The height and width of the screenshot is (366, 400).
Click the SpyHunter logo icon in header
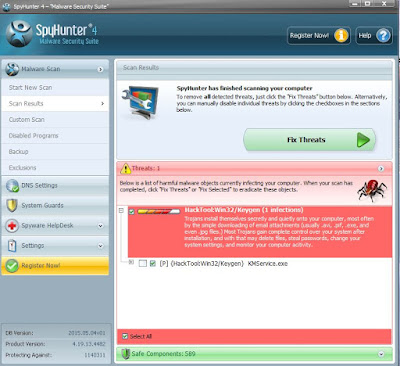19,33
